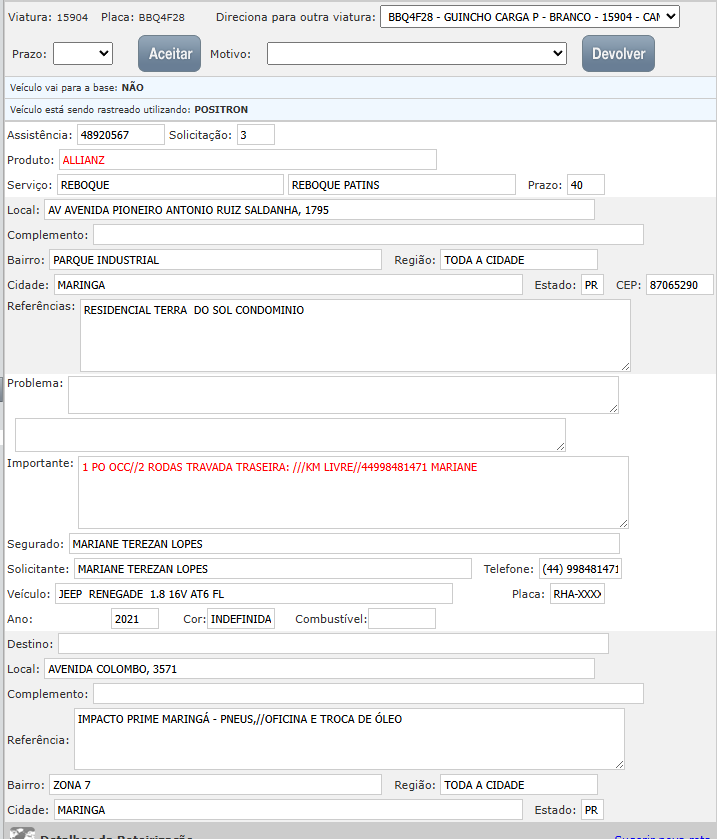
Task: Select the Produto field showing ALLIANZ
Action: 247,159
